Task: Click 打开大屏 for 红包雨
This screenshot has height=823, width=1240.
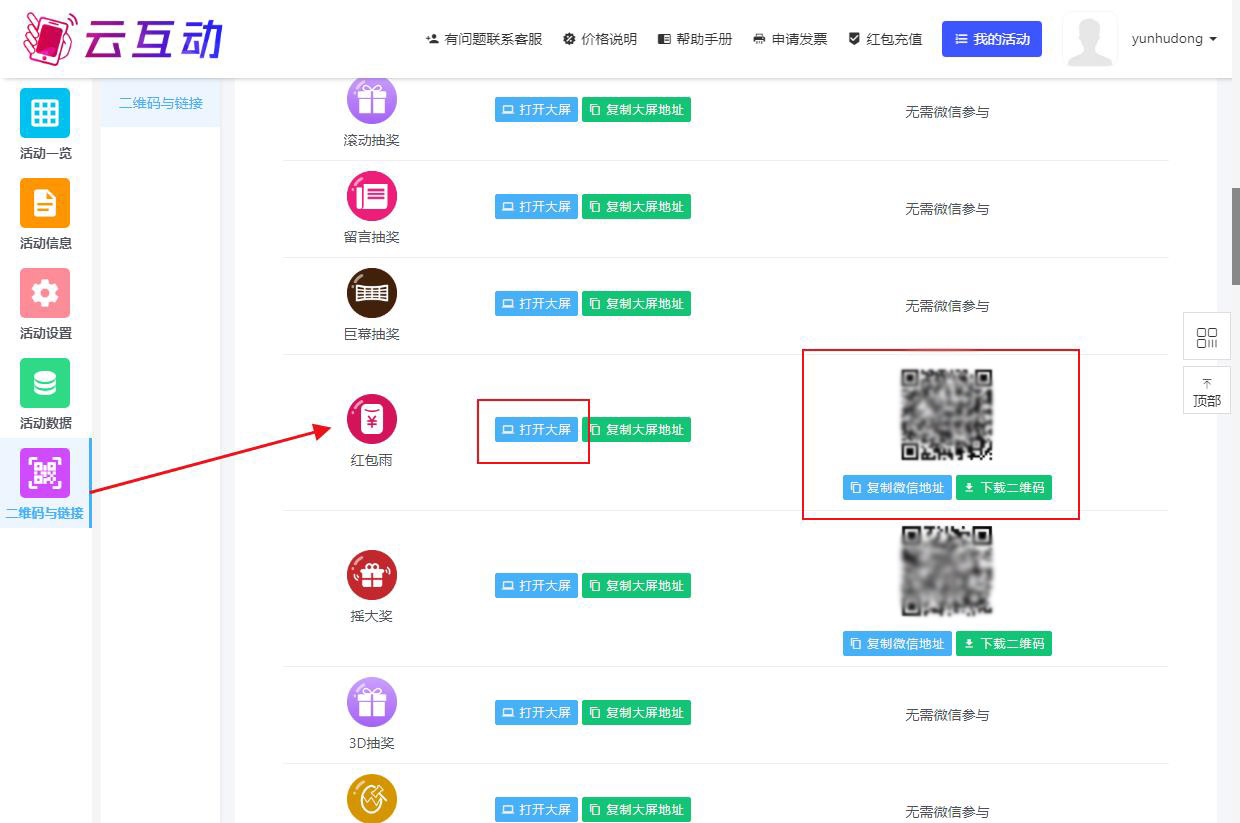Action: (536, 430)
